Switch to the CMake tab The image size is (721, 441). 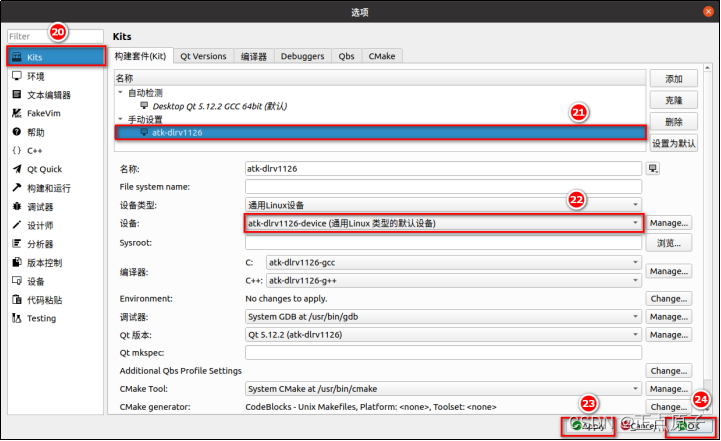tap(382, 56)
